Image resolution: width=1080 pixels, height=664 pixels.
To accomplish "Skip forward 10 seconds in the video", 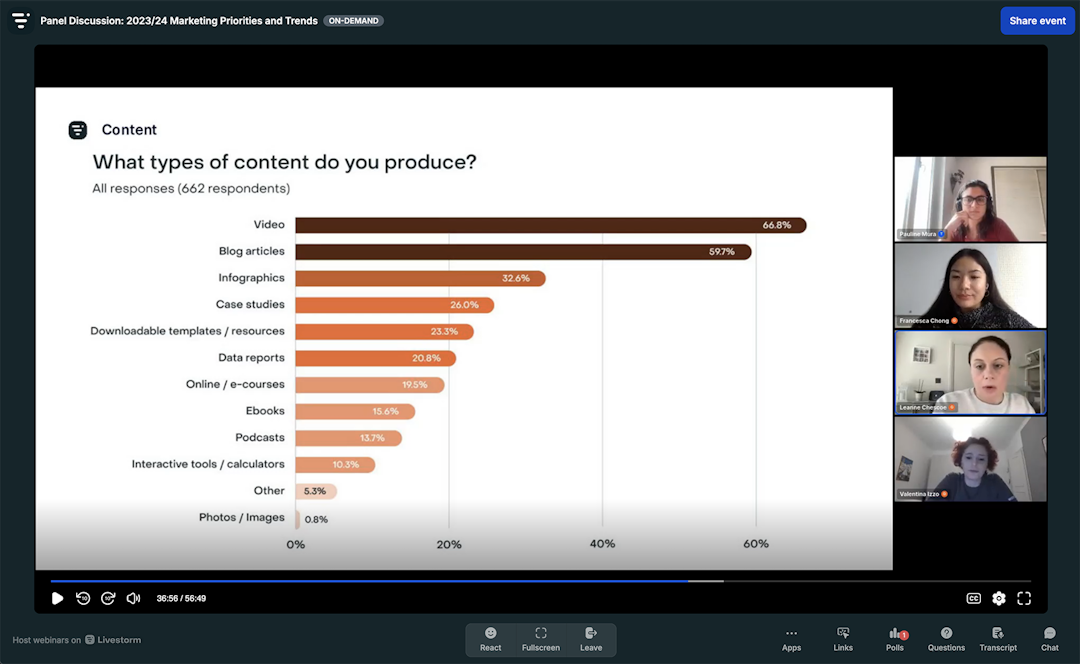I will pos(108,599).
